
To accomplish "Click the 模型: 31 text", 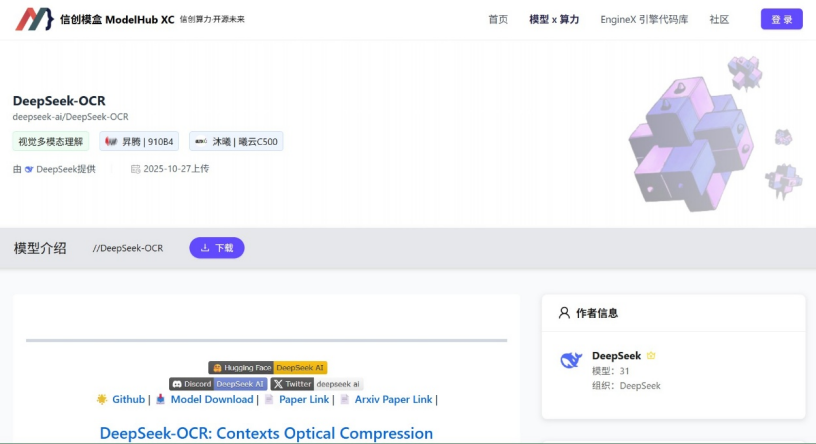I will [610, 371].
